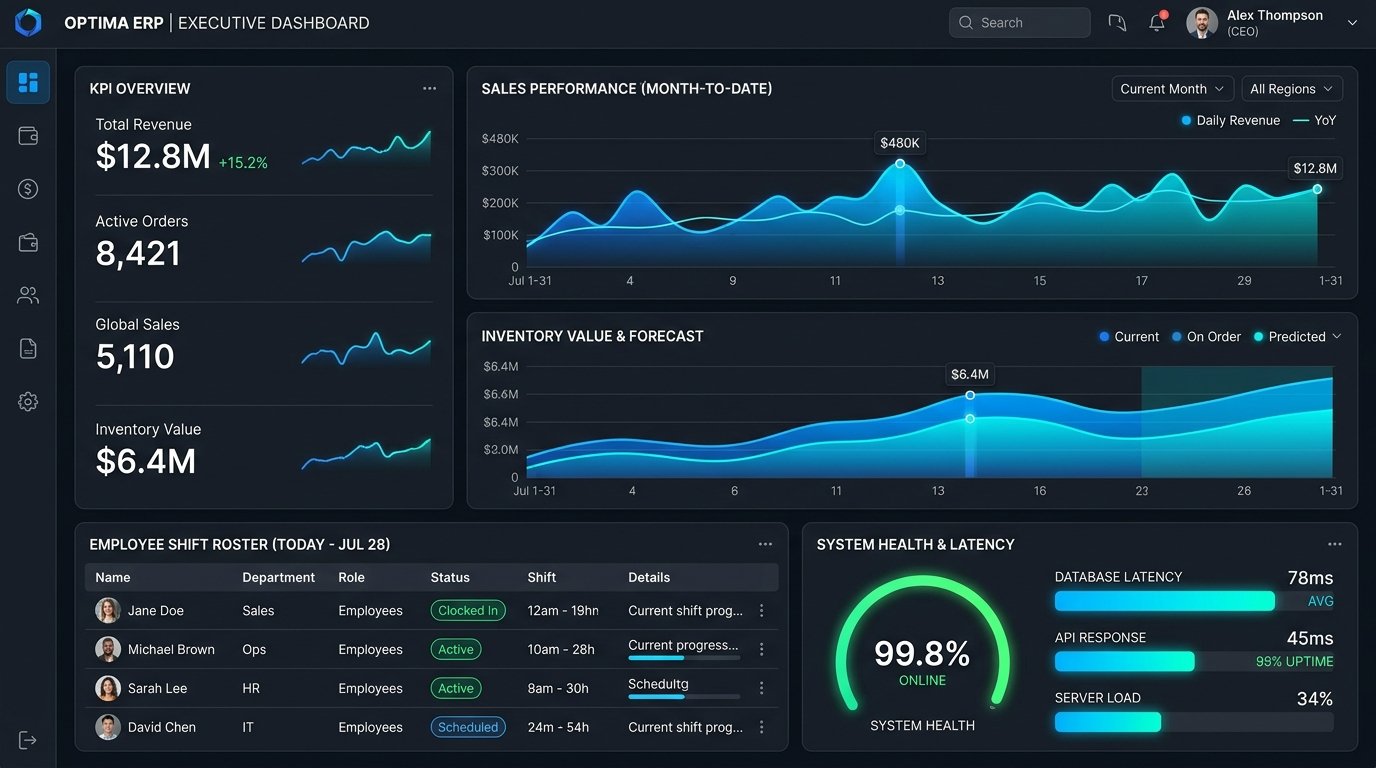
Task: Click the Clocked In status badge
Action: click(468, 611)
